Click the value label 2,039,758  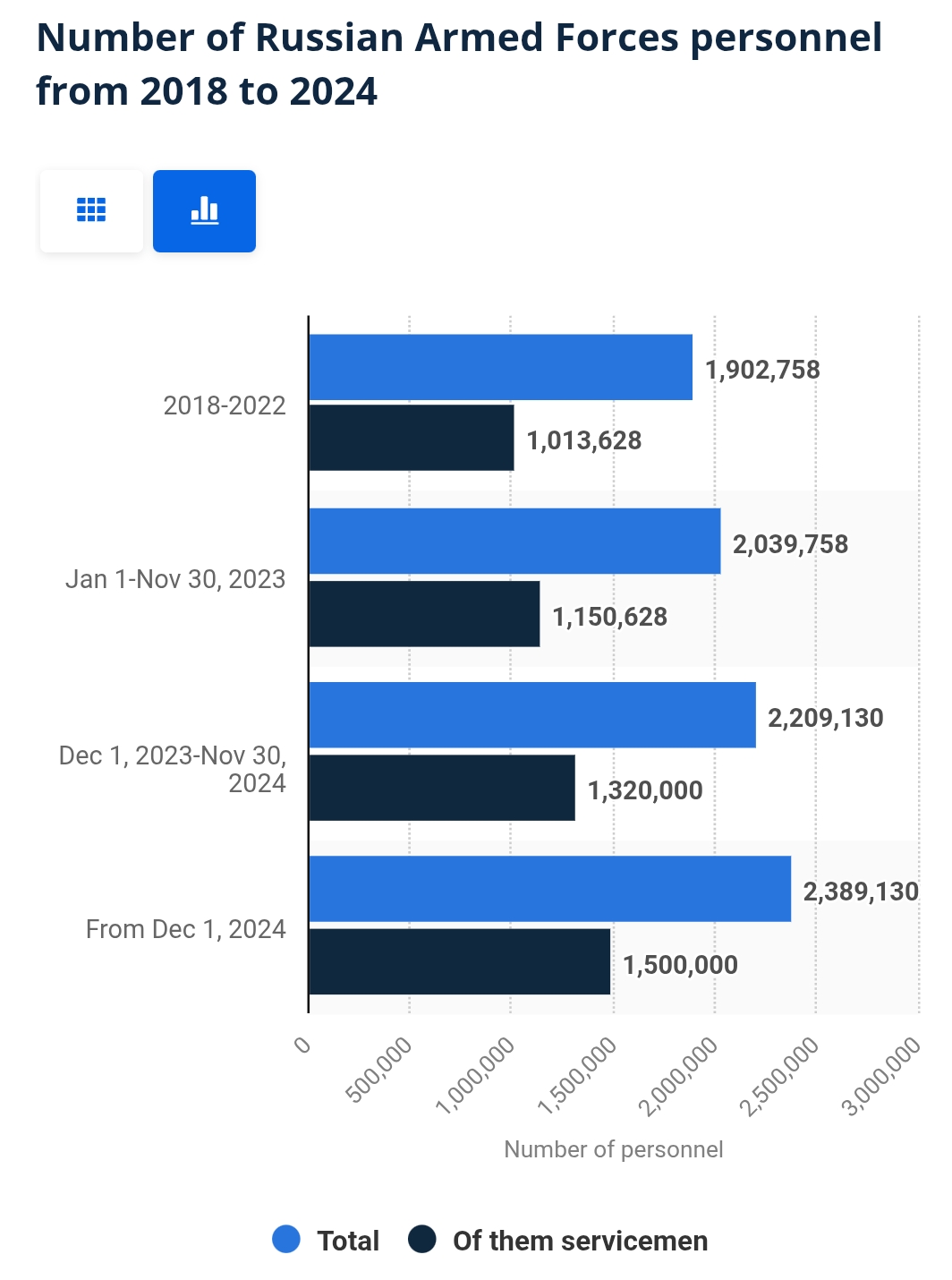[791, 544]
